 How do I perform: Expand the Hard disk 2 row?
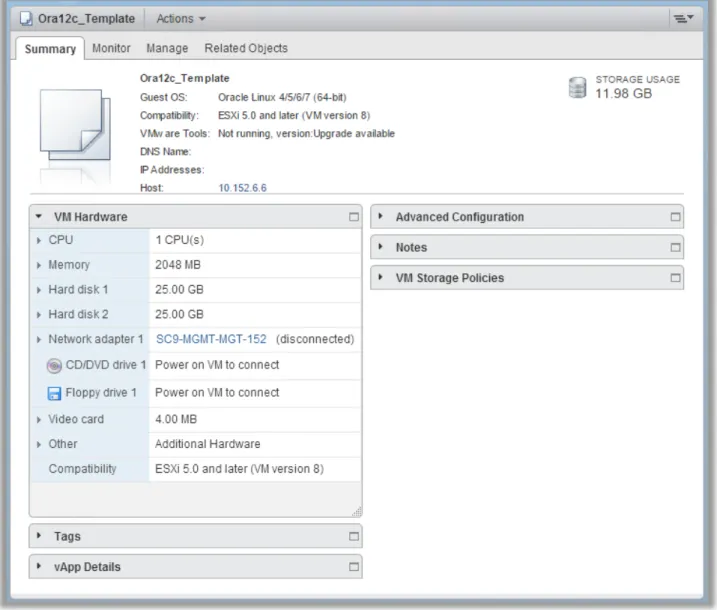coord(38,315)
